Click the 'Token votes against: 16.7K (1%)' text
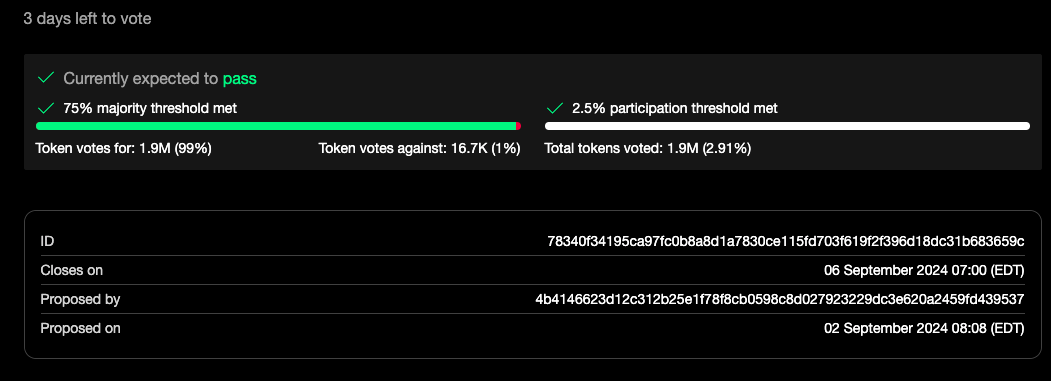Image resolution: width=1051 pixels, height=381 pixels. tap(420, 149)
